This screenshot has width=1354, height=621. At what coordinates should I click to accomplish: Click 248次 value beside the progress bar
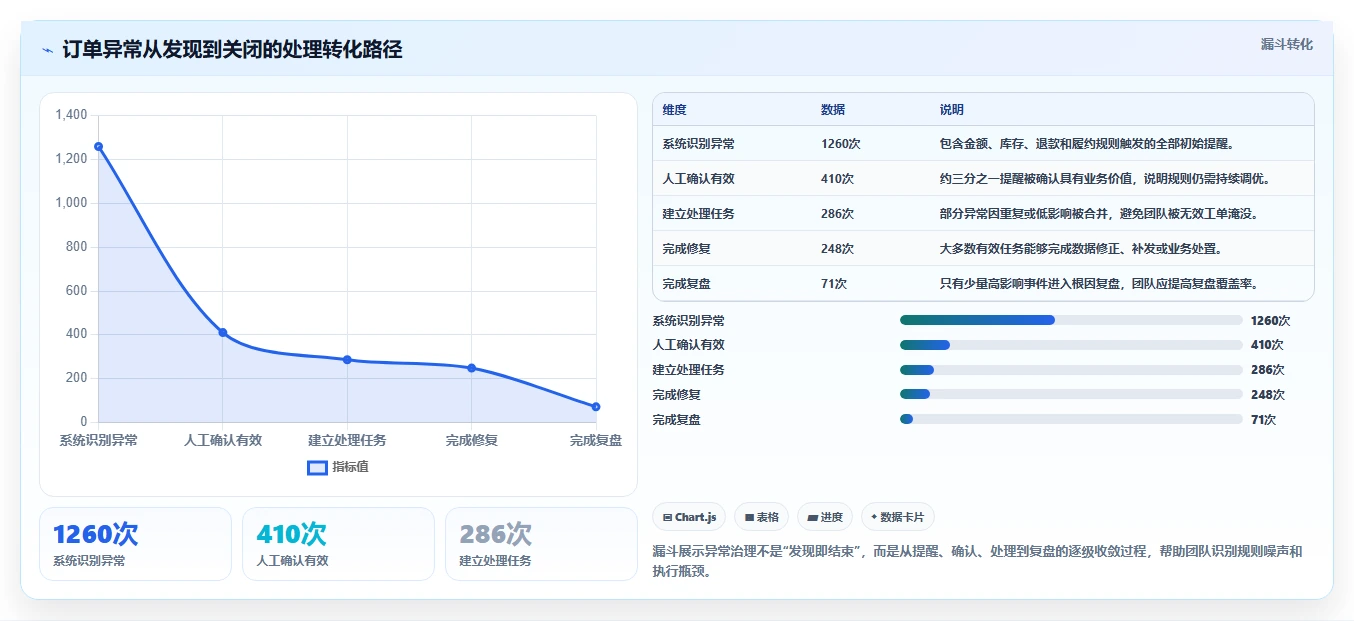tap(1267, 395)
